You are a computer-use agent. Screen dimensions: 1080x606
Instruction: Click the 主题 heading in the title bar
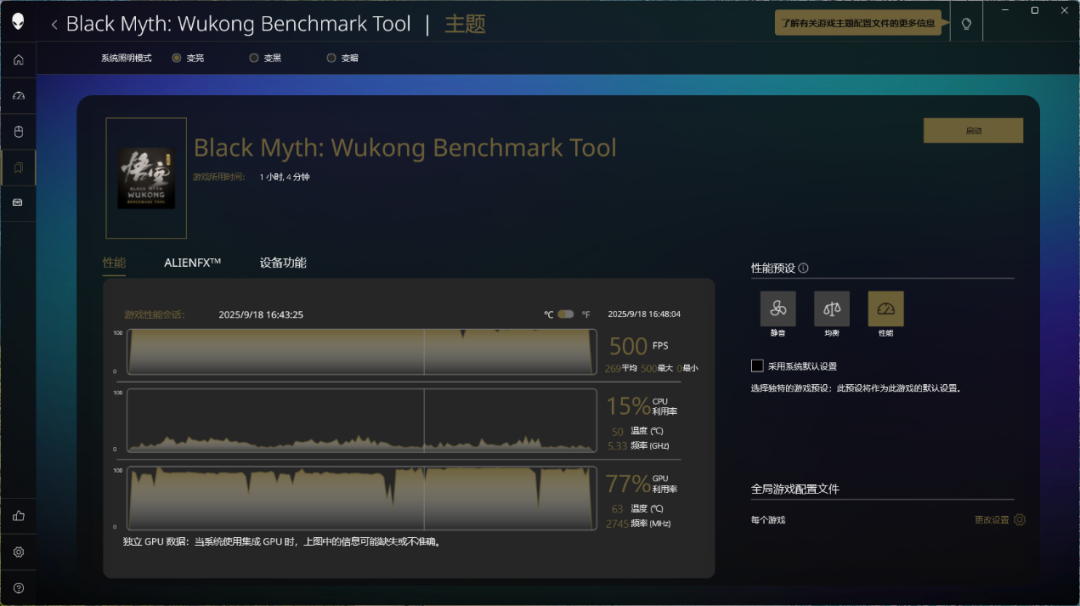(465, 24)
